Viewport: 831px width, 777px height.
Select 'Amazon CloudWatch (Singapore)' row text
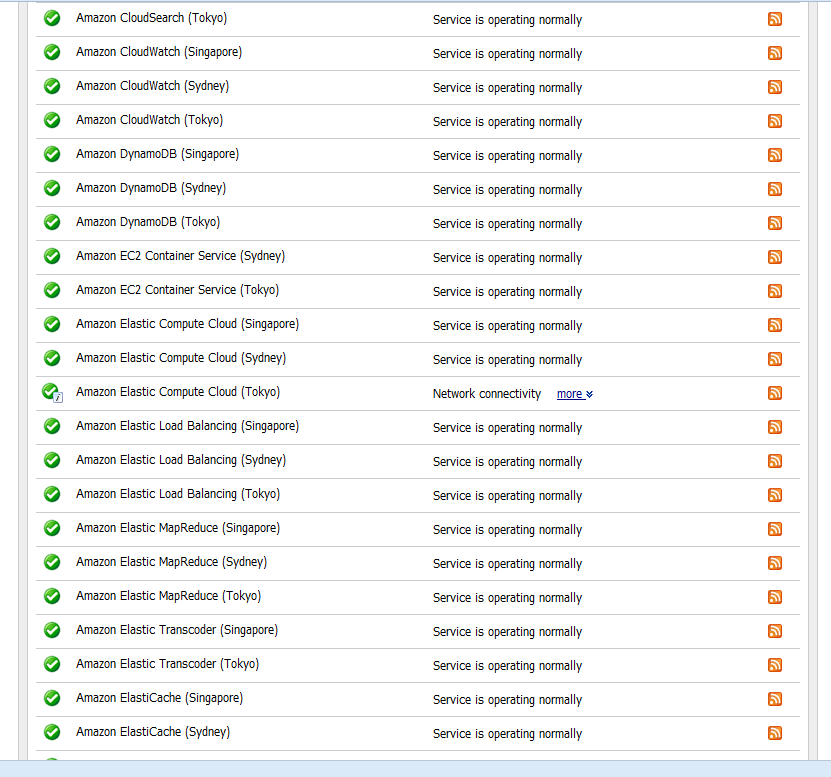[x=159, y=52]
